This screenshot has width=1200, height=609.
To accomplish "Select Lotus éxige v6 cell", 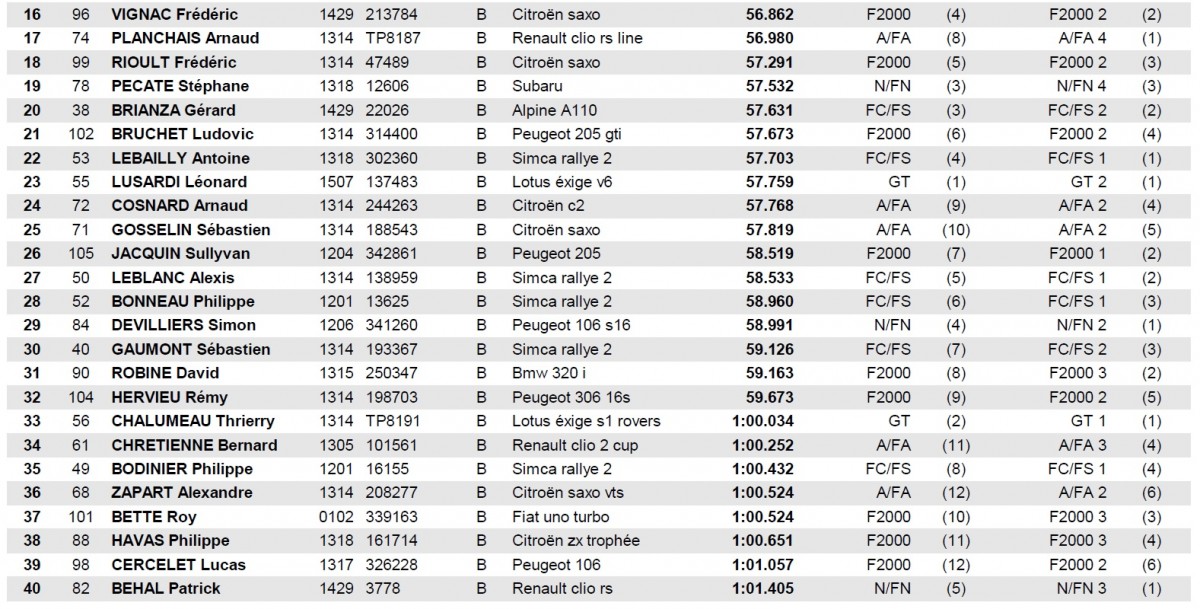I will pos(560,182).
